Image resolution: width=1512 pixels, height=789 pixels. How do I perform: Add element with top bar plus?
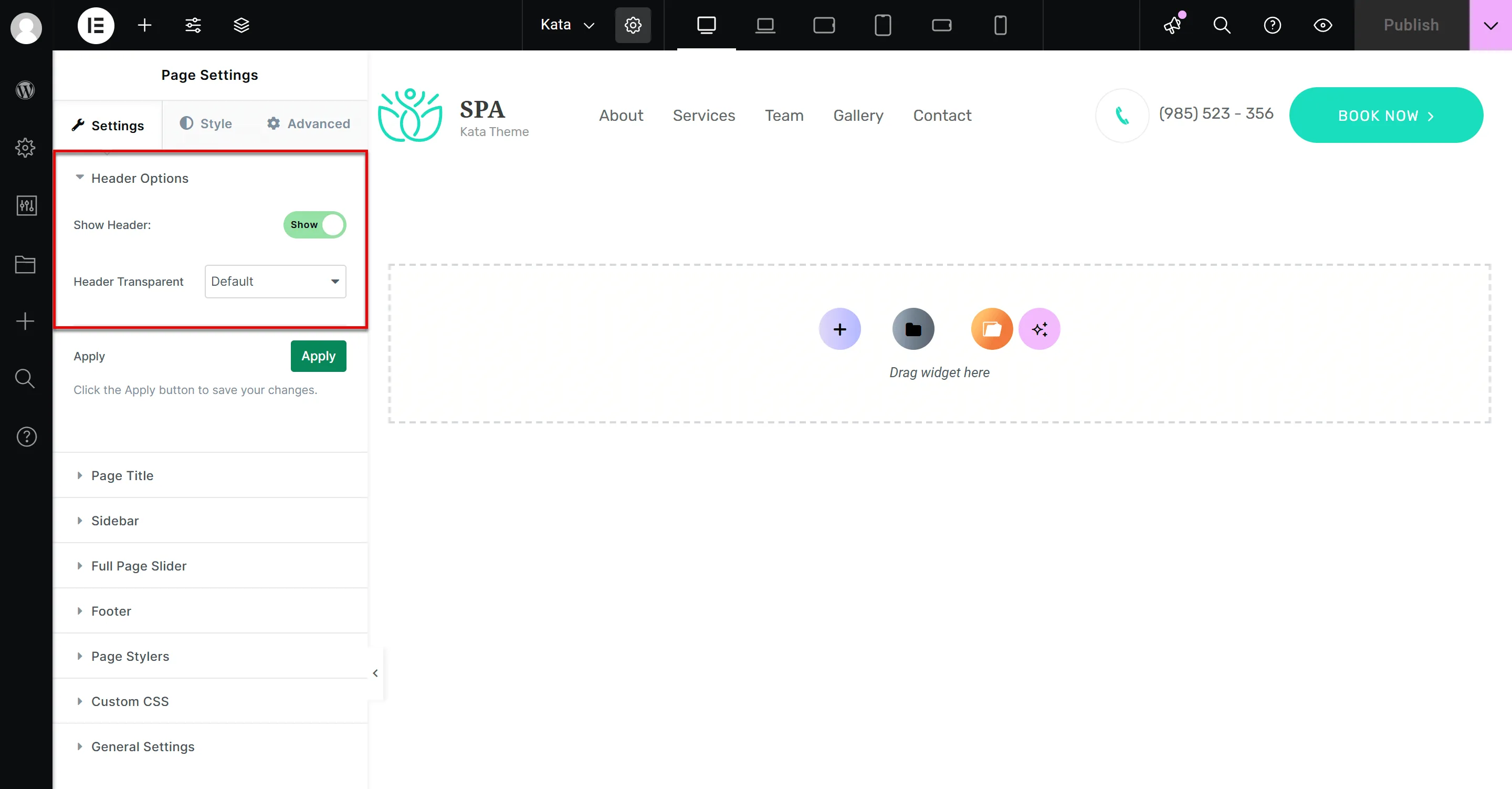144,25
